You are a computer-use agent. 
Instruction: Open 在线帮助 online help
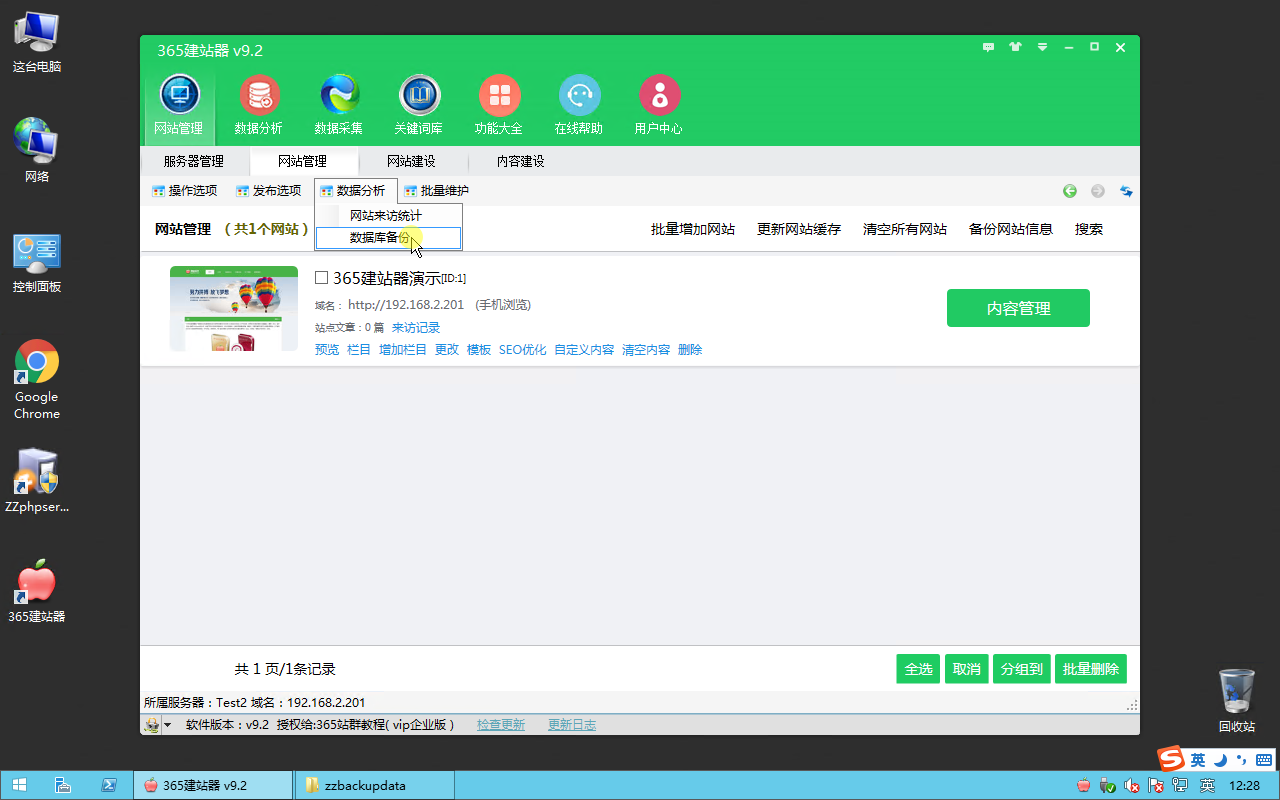[x=579, y=106]
